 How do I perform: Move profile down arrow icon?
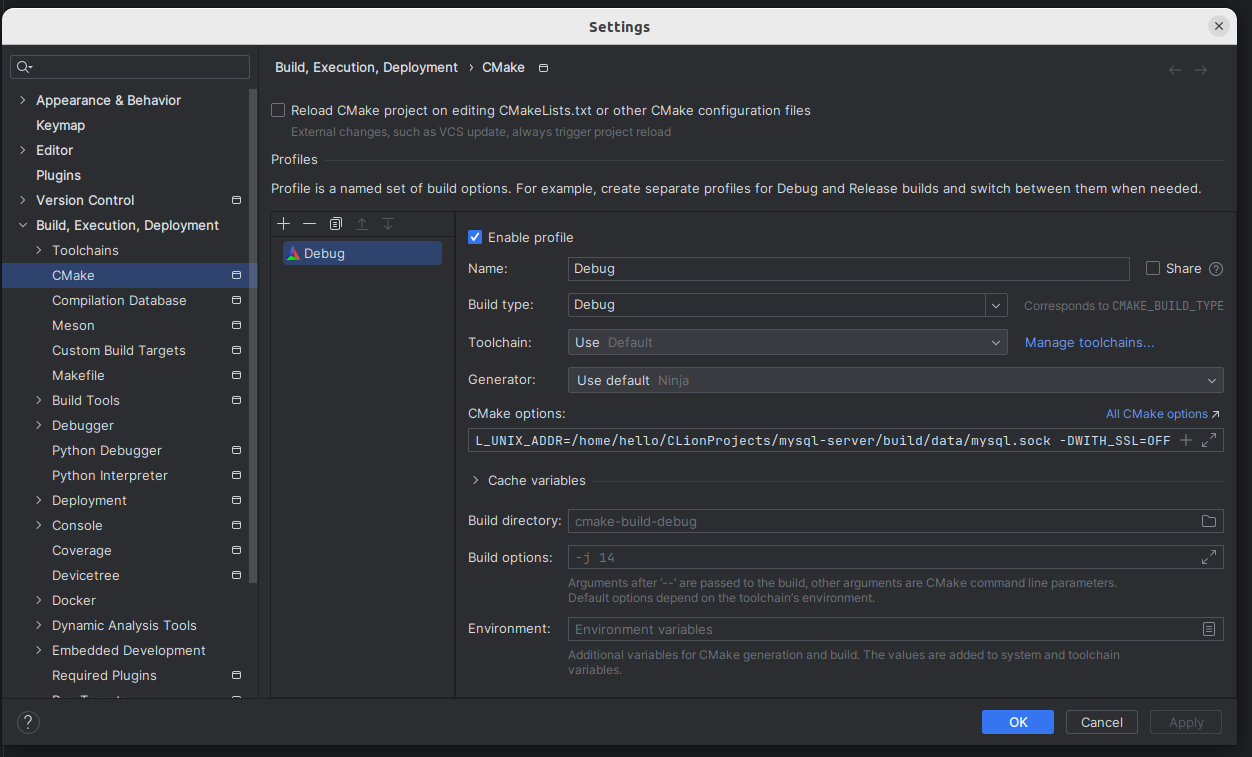[388, 224]
